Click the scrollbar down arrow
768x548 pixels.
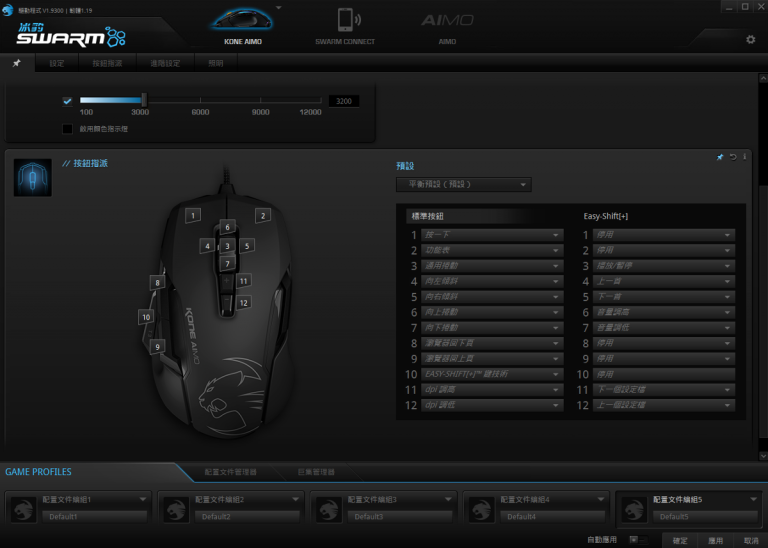(x=763, y=455)
